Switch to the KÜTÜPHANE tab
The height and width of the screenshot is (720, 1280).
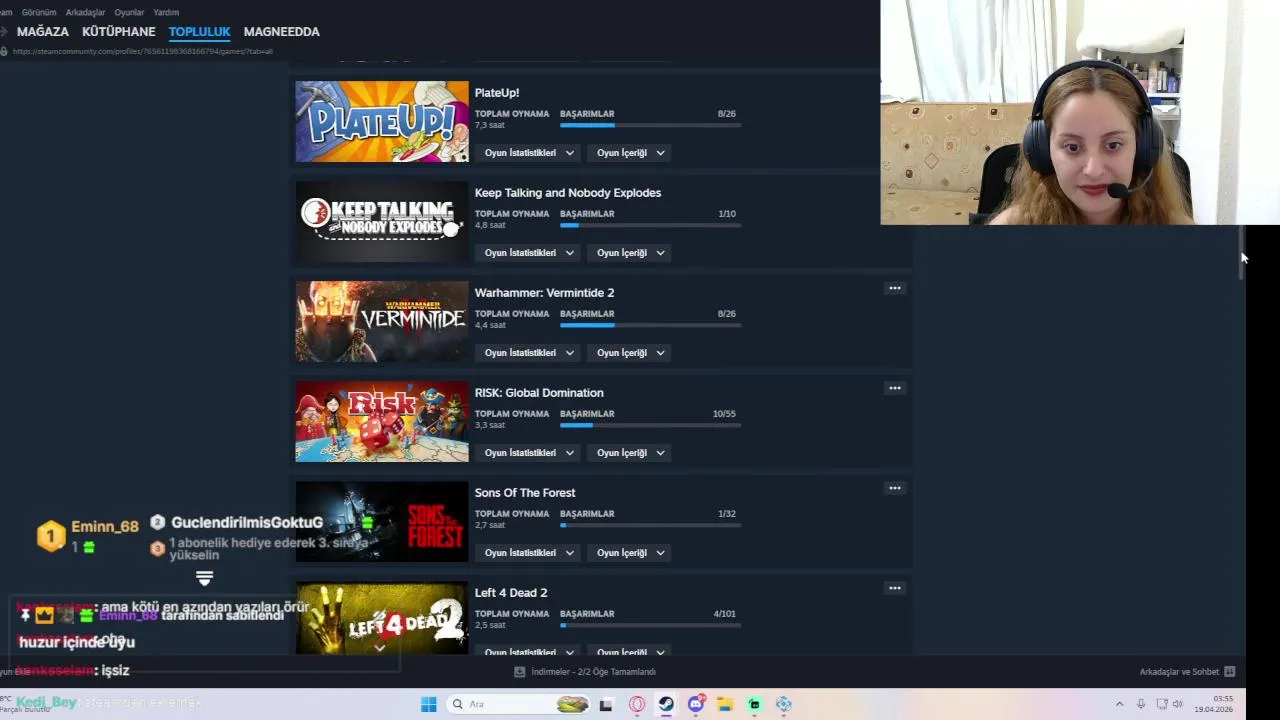coord(119,32)
